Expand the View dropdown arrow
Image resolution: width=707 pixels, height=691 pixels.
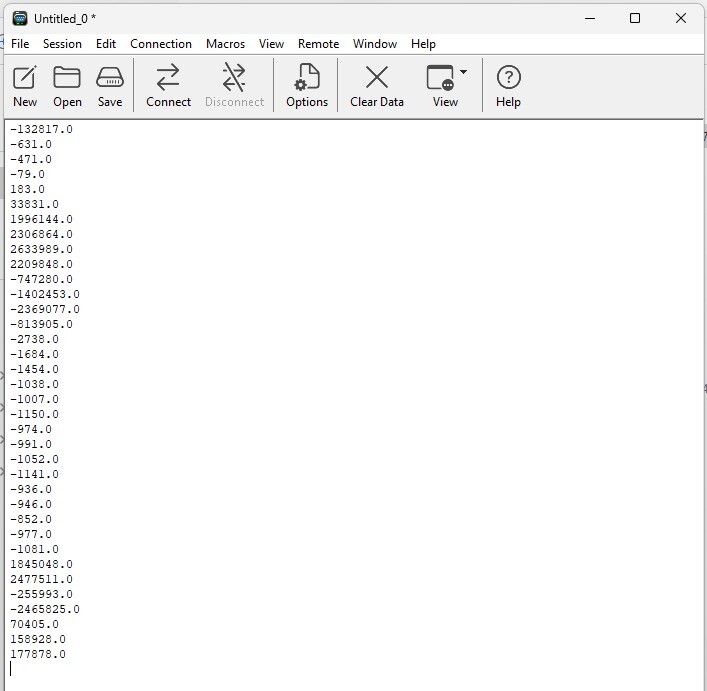coord(463,72)
